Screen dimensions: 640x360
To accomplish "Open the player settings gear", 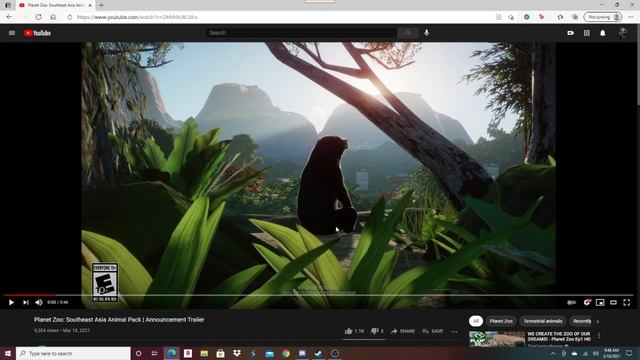I will (x=587, y=302).
